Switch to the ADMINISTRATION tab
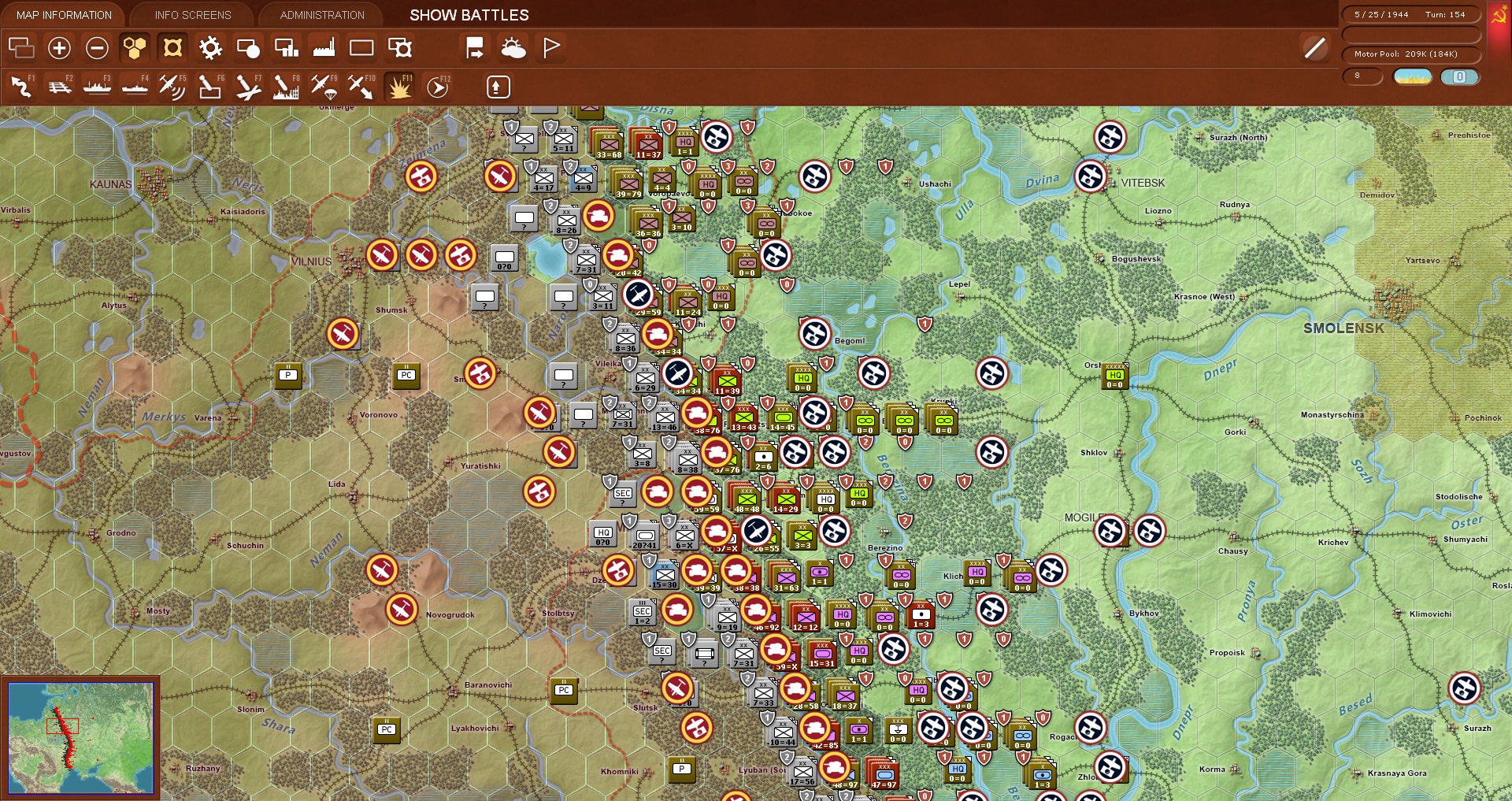1512x801 pixels. pos(322,15)
